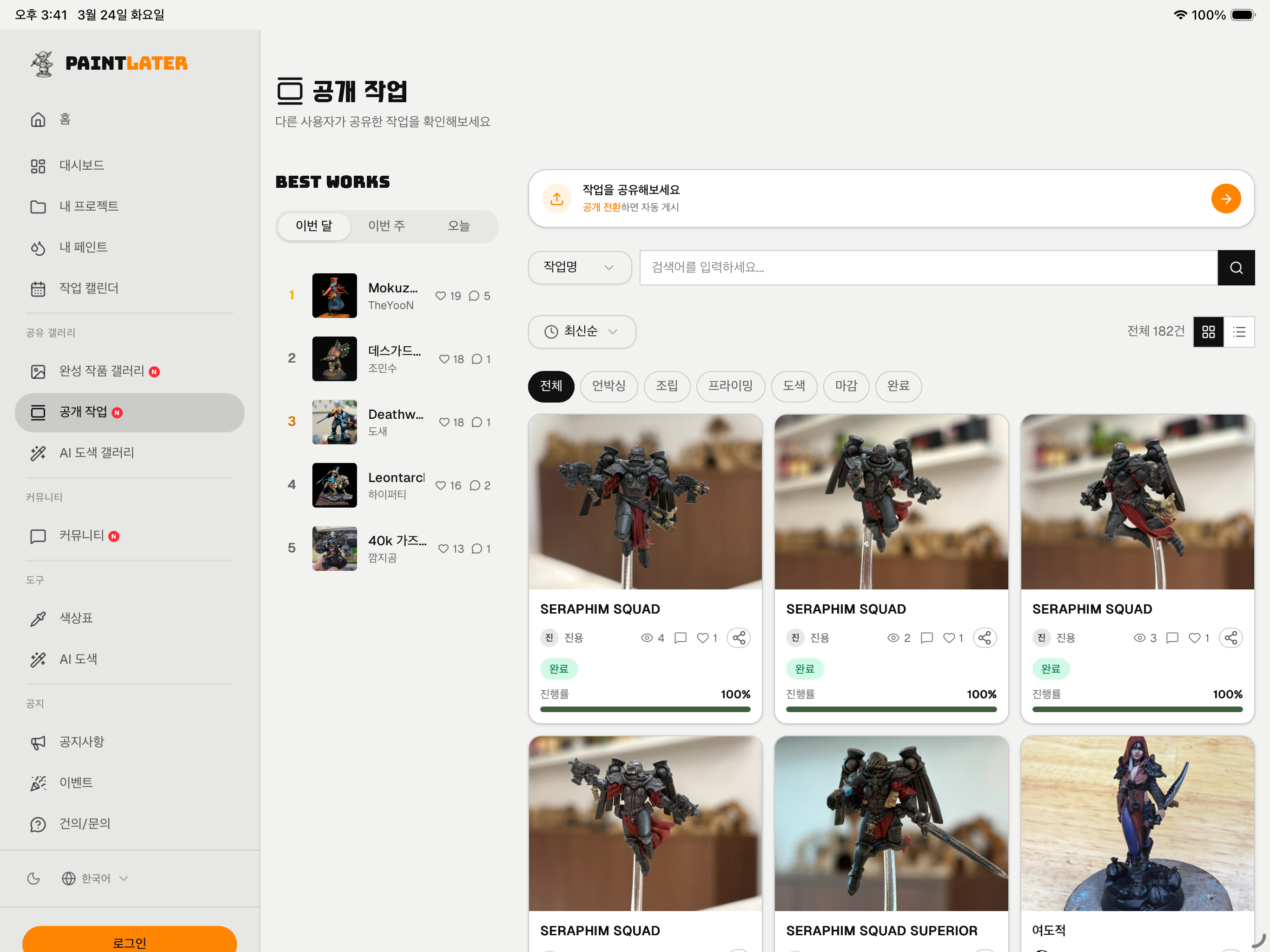Open Mokuz... thumbnail ranked first
Screen dimensions: 1270x952
(x=335, y=296)
